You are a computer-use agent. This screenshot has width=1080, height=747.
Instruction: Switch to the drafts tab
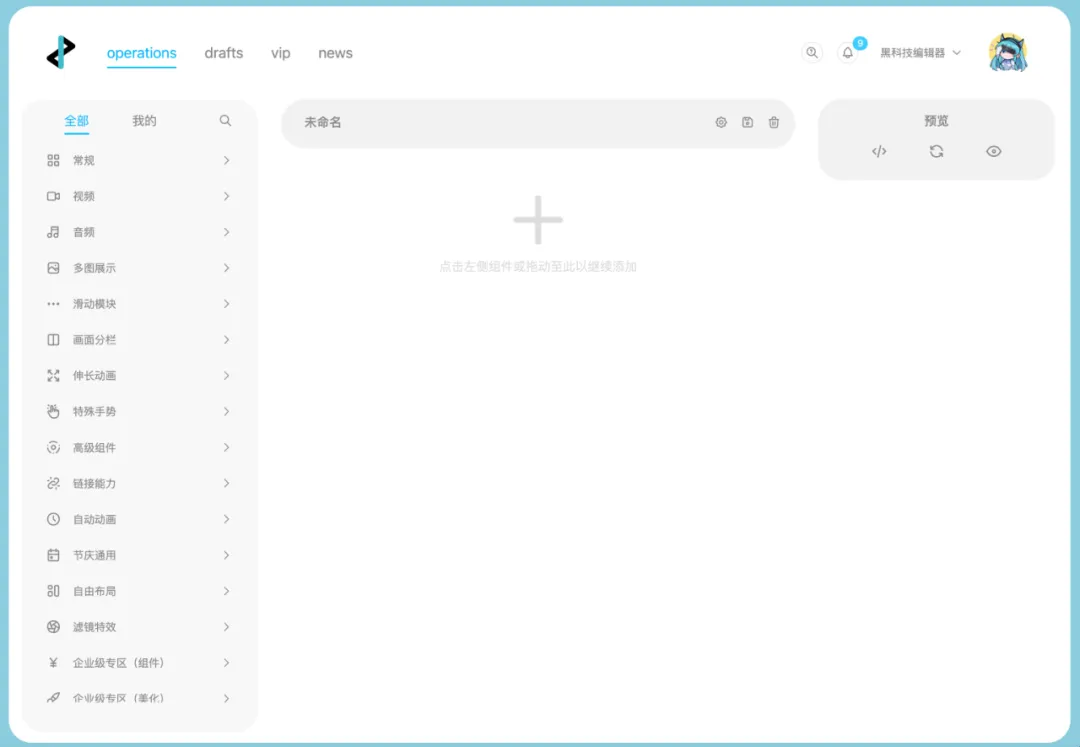(x=223, y=53)
